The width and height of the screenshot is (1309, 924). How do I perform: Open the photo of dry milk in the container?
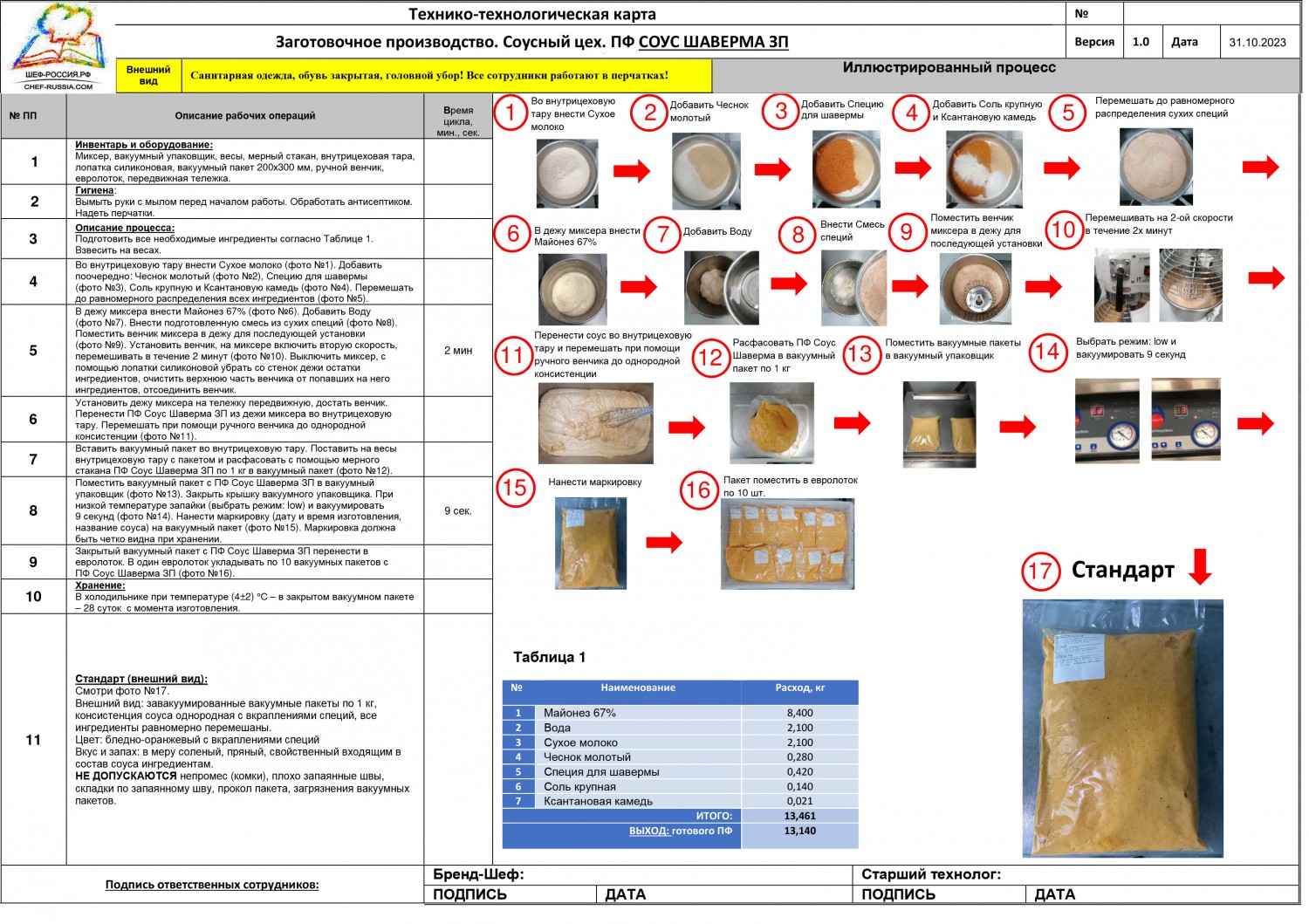[568, 173]
